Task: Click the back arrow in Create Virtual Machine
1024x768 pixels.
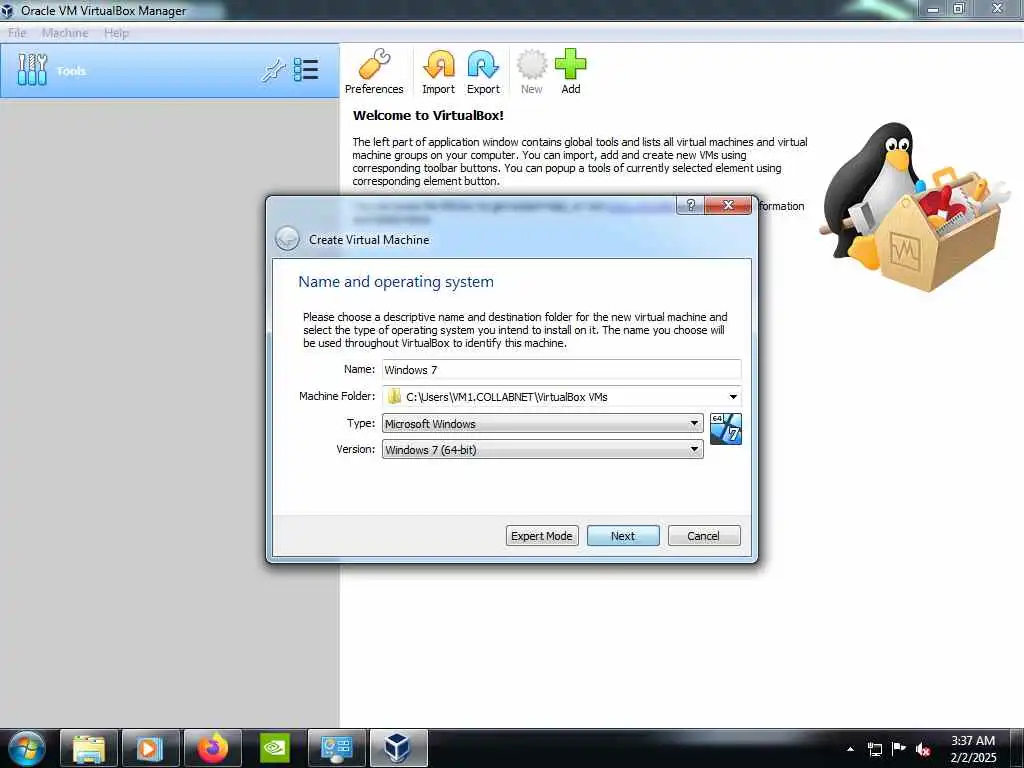Action: coord(287,239)
